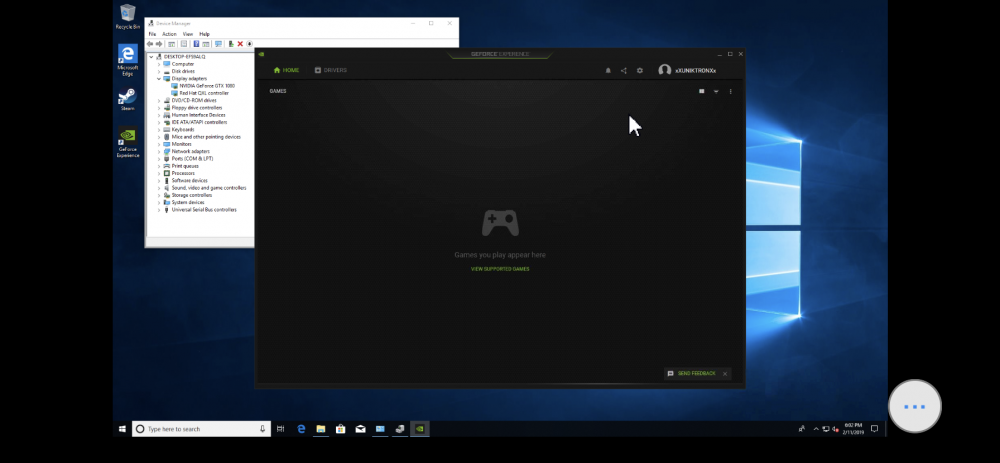Select Ports (COM & LPT) item
1000x463 pixels.
click(x=192, y=159)
